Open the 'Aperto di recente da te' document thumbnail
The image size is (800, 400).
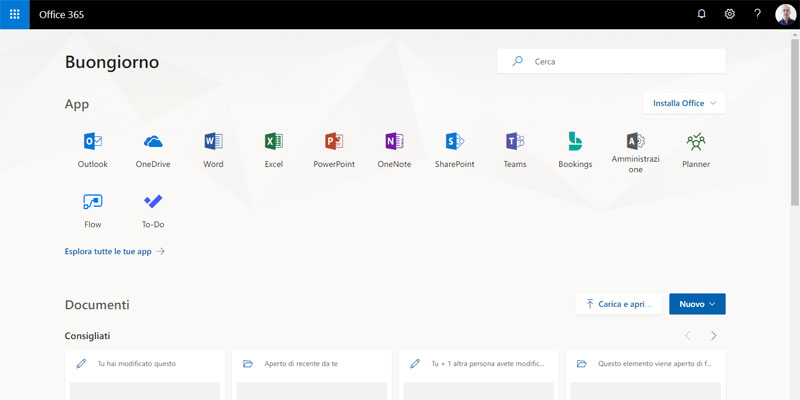tap(312, 391)
